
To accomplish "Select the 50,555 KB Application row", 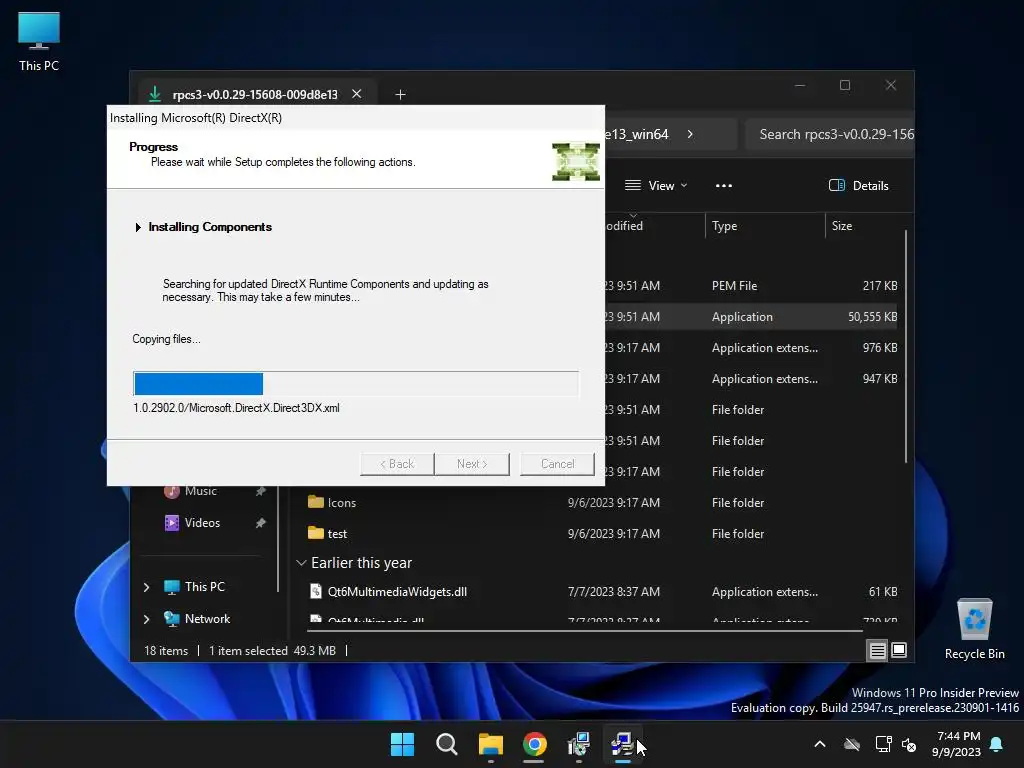I will (x=751, y=317).
